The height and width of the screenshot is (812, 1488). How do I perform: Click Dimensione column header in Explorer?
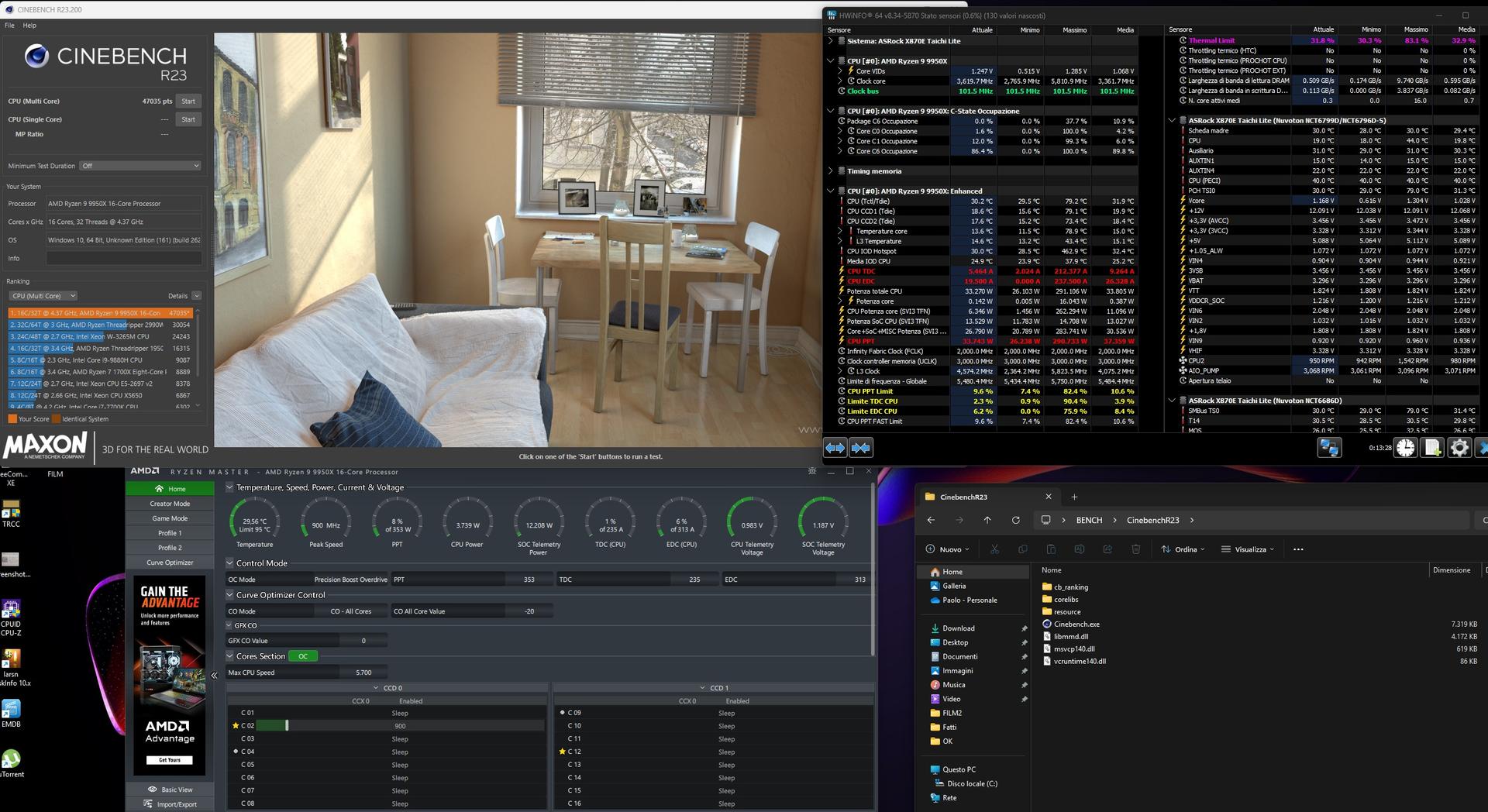(x=1452, y=570)
